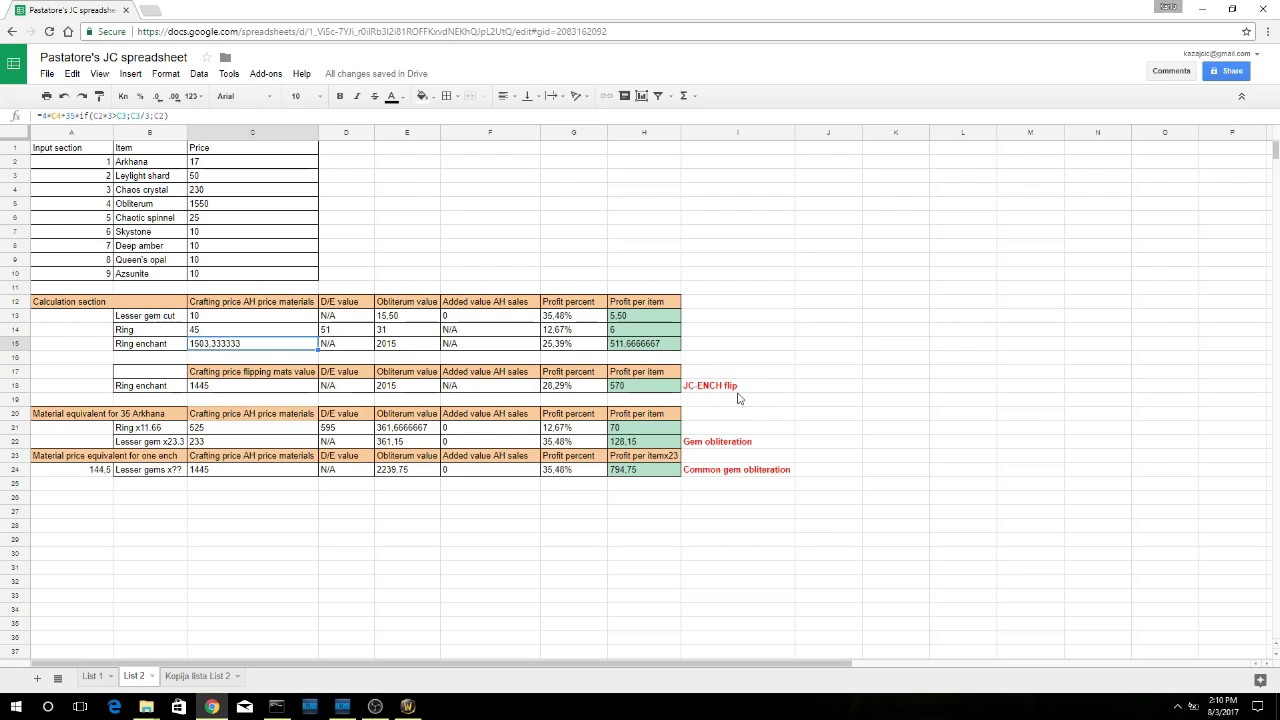Screen dimensions: 1280x720
Task: Click the move-to-folder icon beside the title
Action: coord(225,57)
